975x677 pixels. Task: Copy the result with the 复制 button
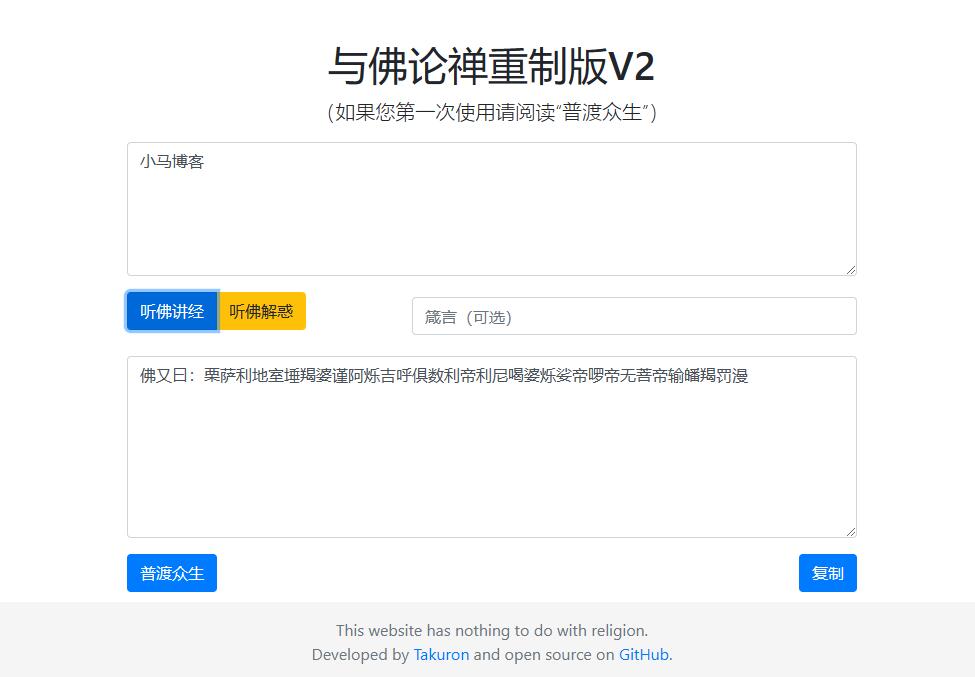pyautogui.click(x=827, y=573)
